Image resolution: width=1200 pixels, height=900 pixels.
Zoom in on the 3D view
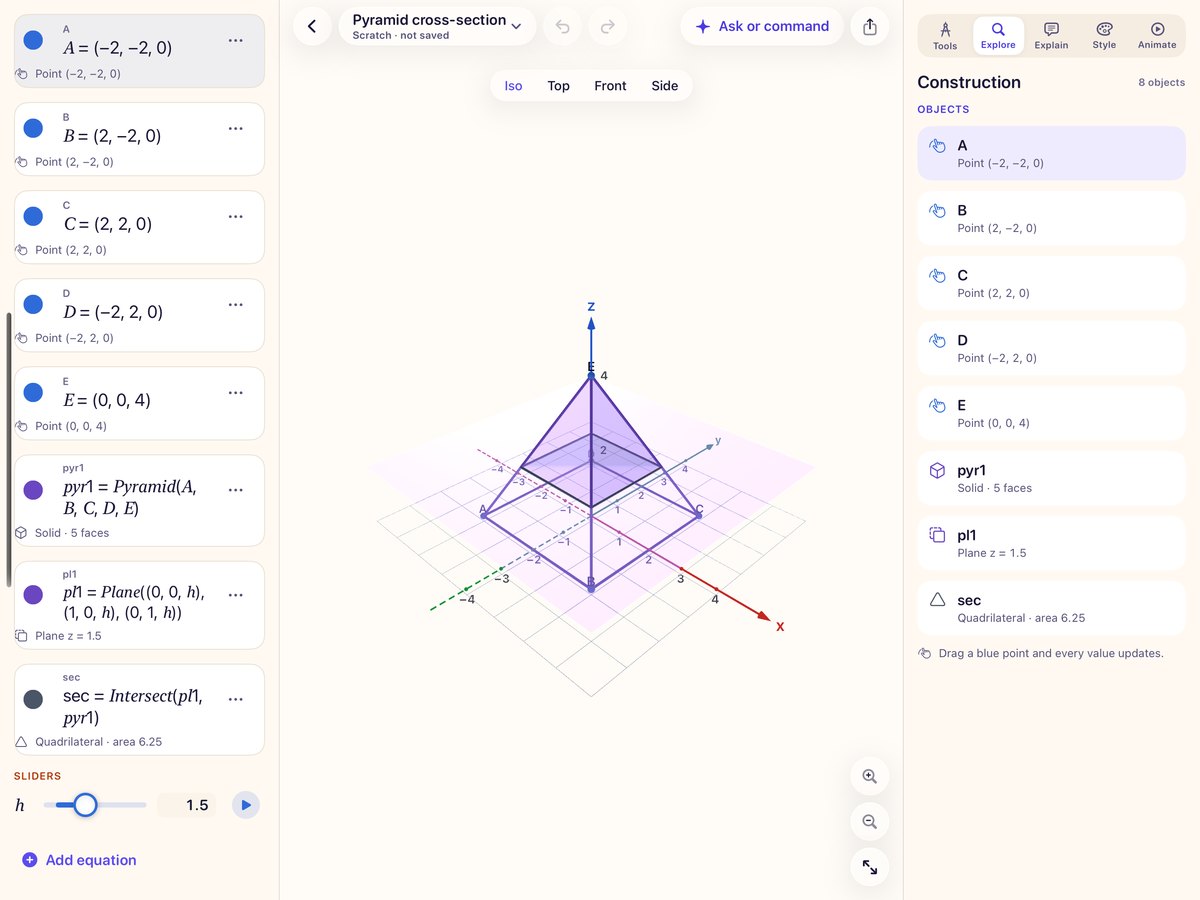870,776
